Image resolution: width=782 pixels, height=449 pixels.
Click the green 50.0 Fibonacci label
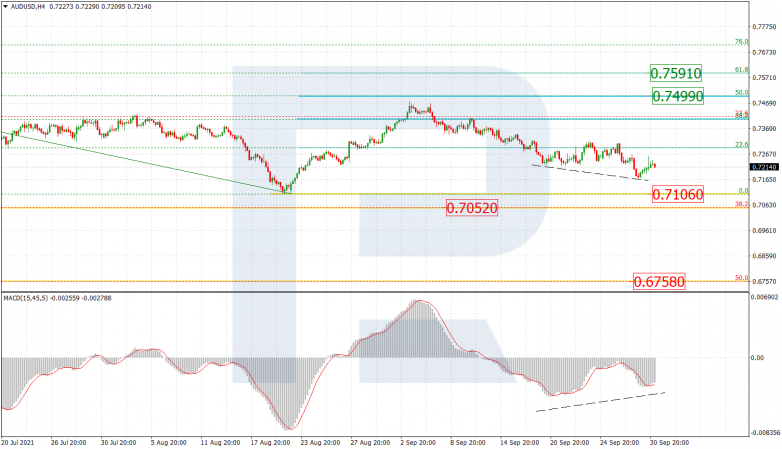741,93
